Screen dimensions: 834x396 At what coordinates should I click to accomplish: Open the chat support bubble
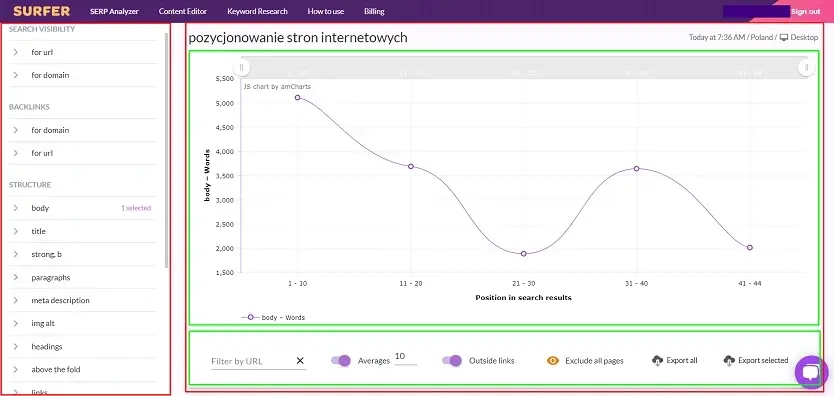[812, 372]
